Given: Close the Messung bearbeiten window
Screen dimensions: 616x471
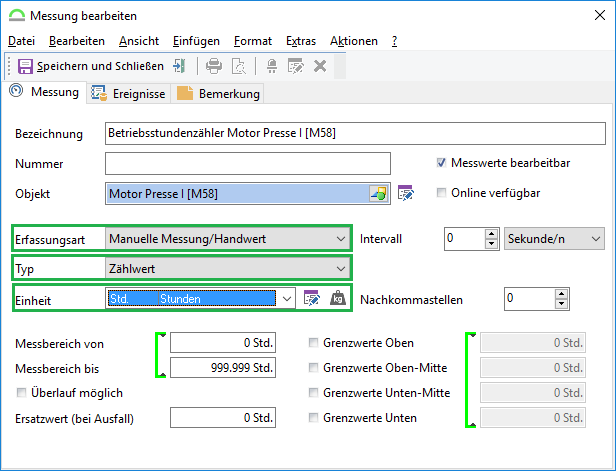Looking at the screenshot, I should [x=600, y=15].
